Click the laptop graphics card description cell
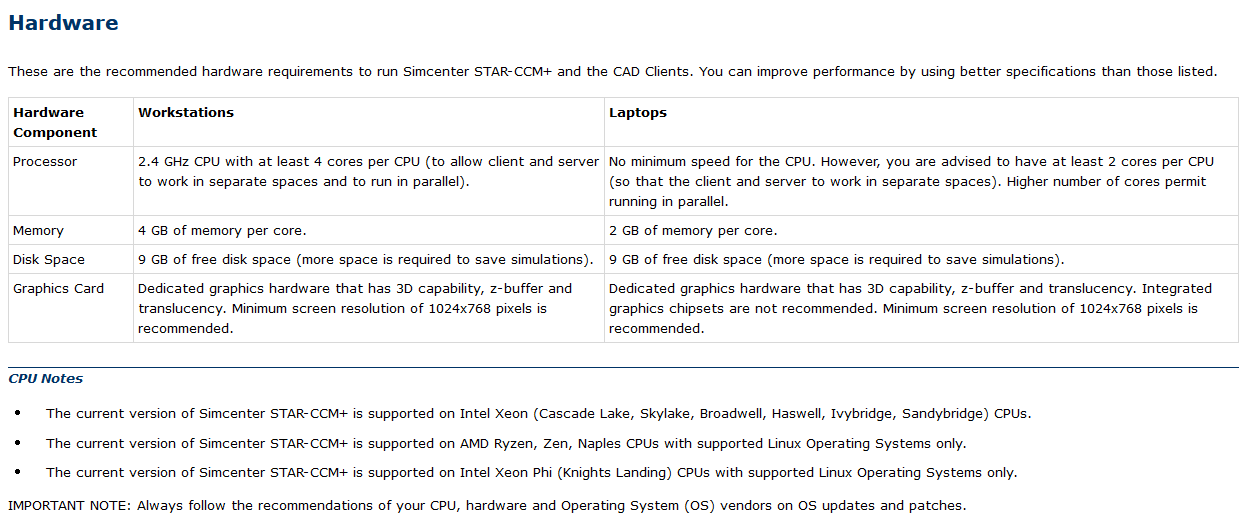The width and height of the screenshot is (1254, 526). click(x=910, y=308)
